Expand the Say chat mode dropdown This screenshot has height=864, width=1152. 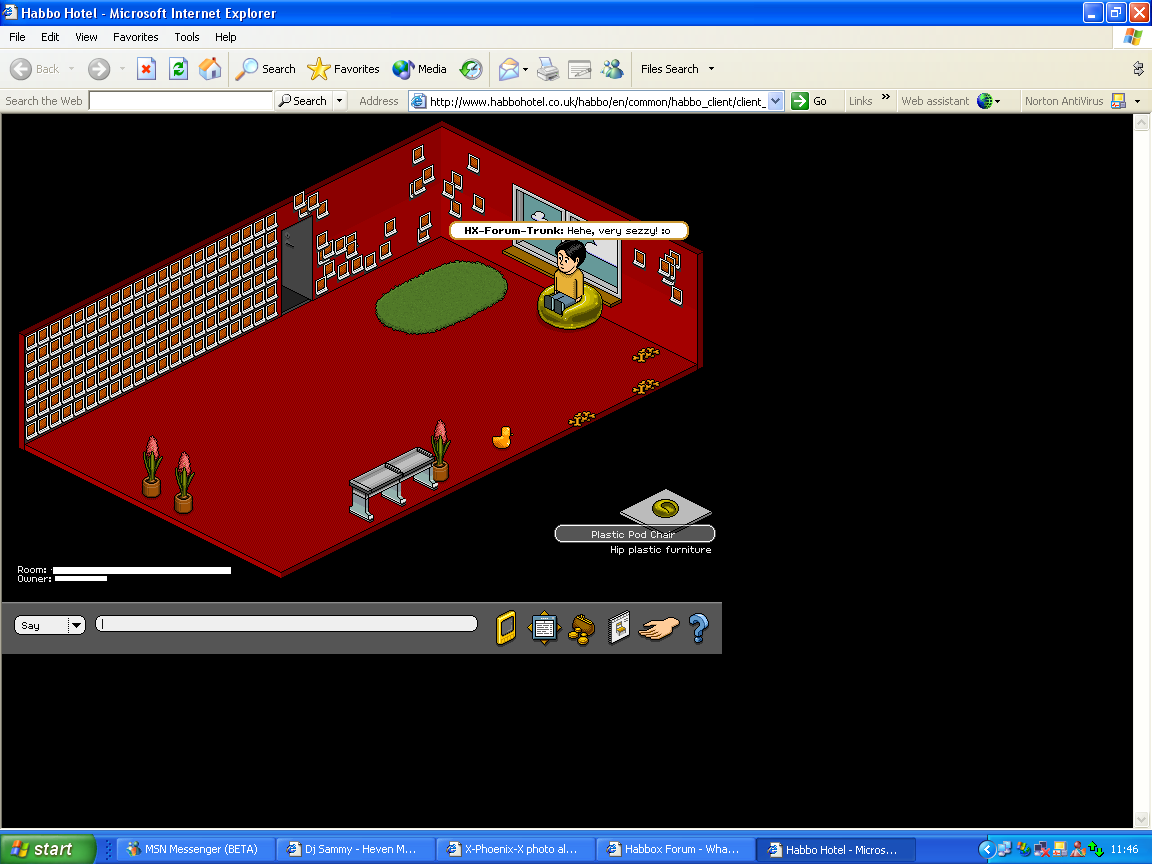[76, 625]
